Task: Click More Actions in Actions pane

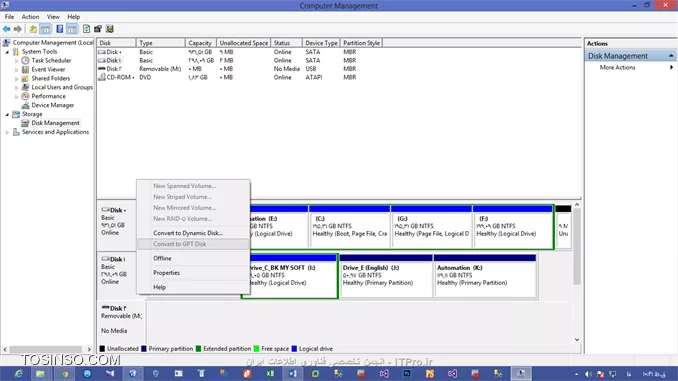Action: coord(617,67)
